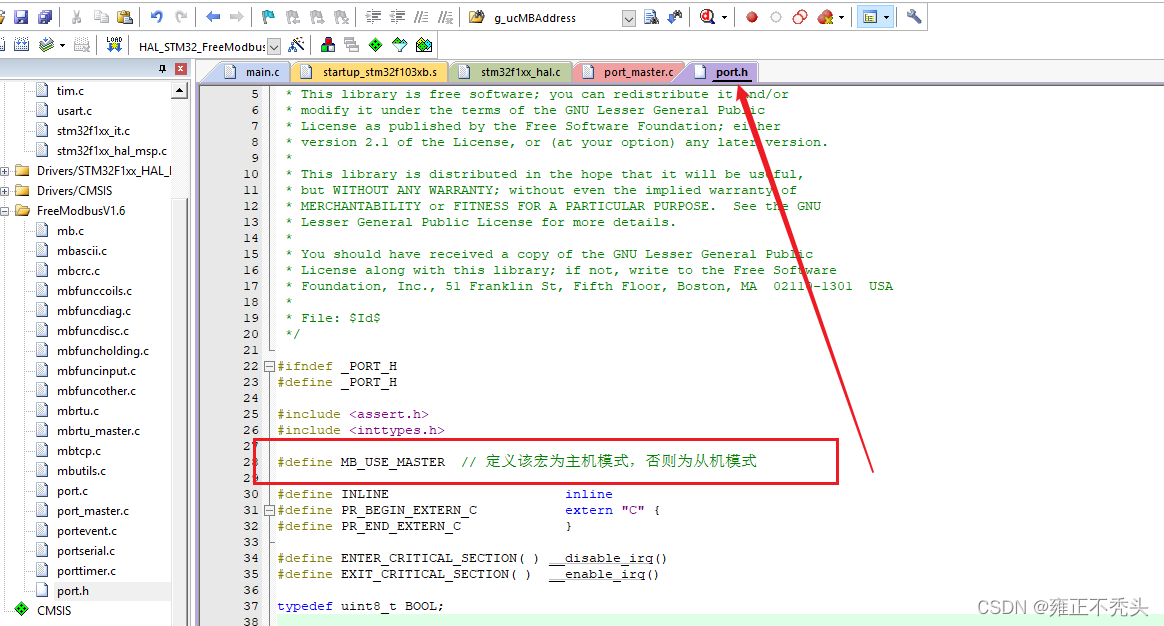
Task: Open mbrtu_master.c in project tree
Action: pyautogui.click(x=98, y=431)
